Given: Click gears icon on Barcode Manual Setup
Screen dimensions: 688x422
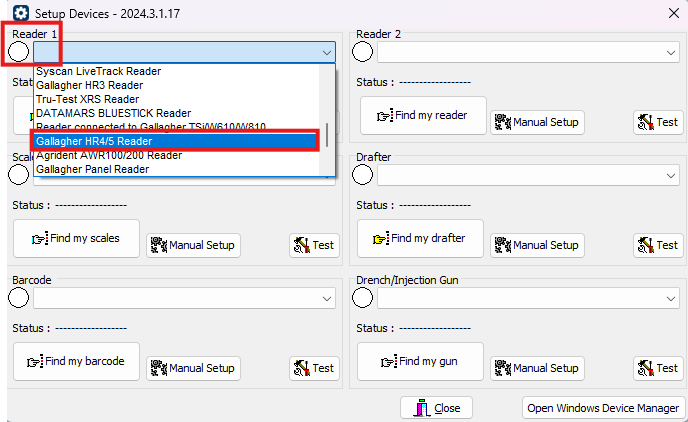Looking at the screenshot, I should coord(159,368).
